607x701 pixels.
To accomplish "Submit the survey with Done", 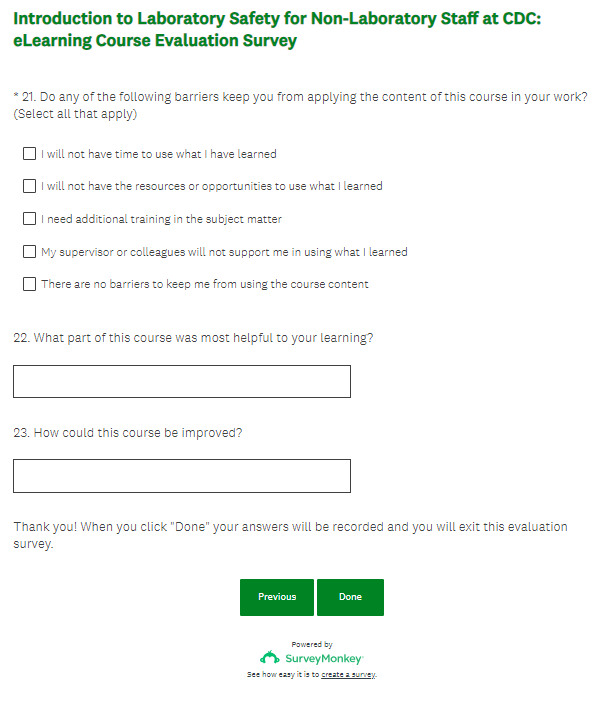I will (350, 597).
